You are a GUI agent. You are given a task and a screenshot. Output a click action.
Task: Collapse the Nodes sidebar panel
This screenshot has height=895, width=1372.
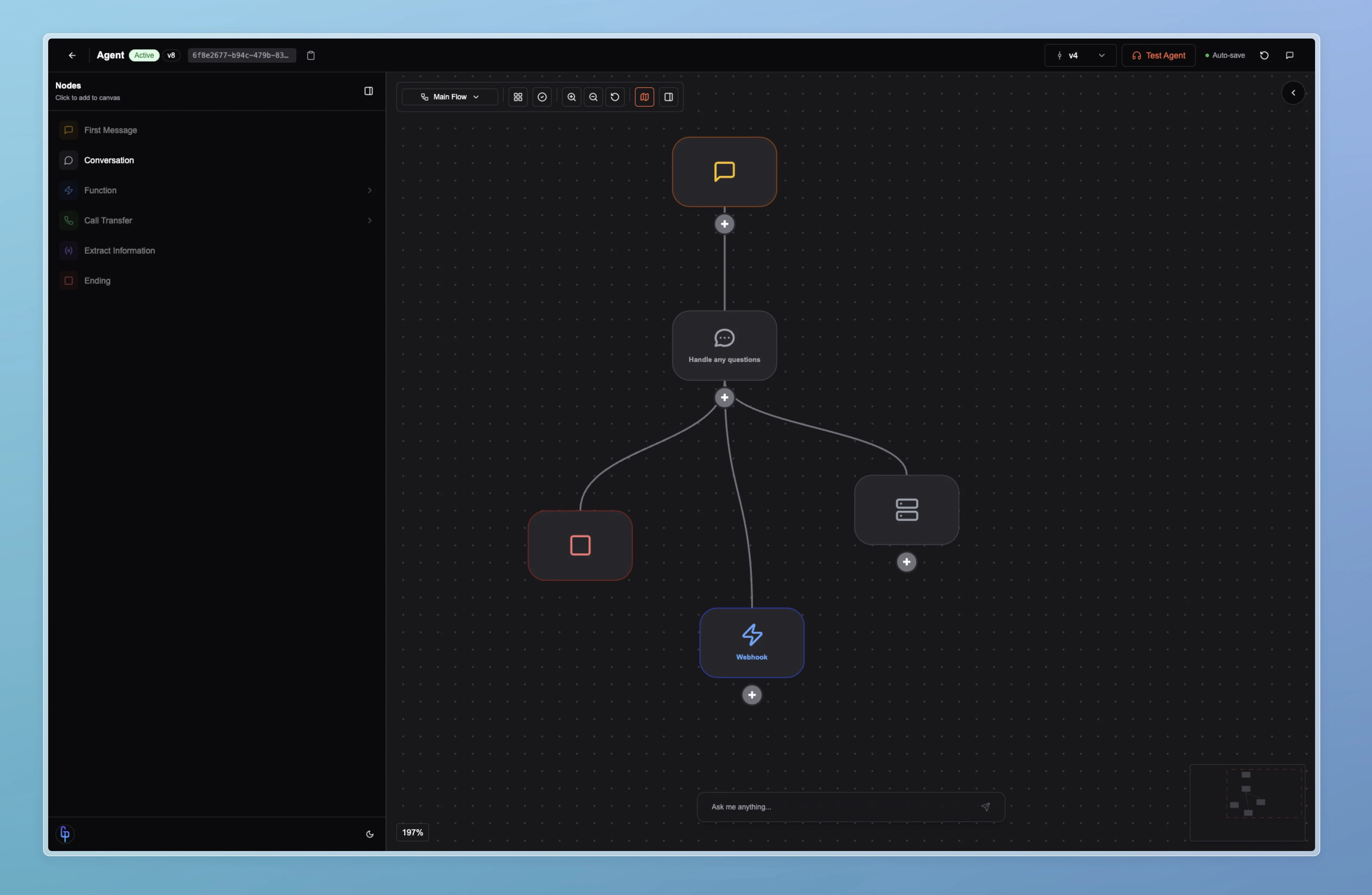(x=368, y=90)
